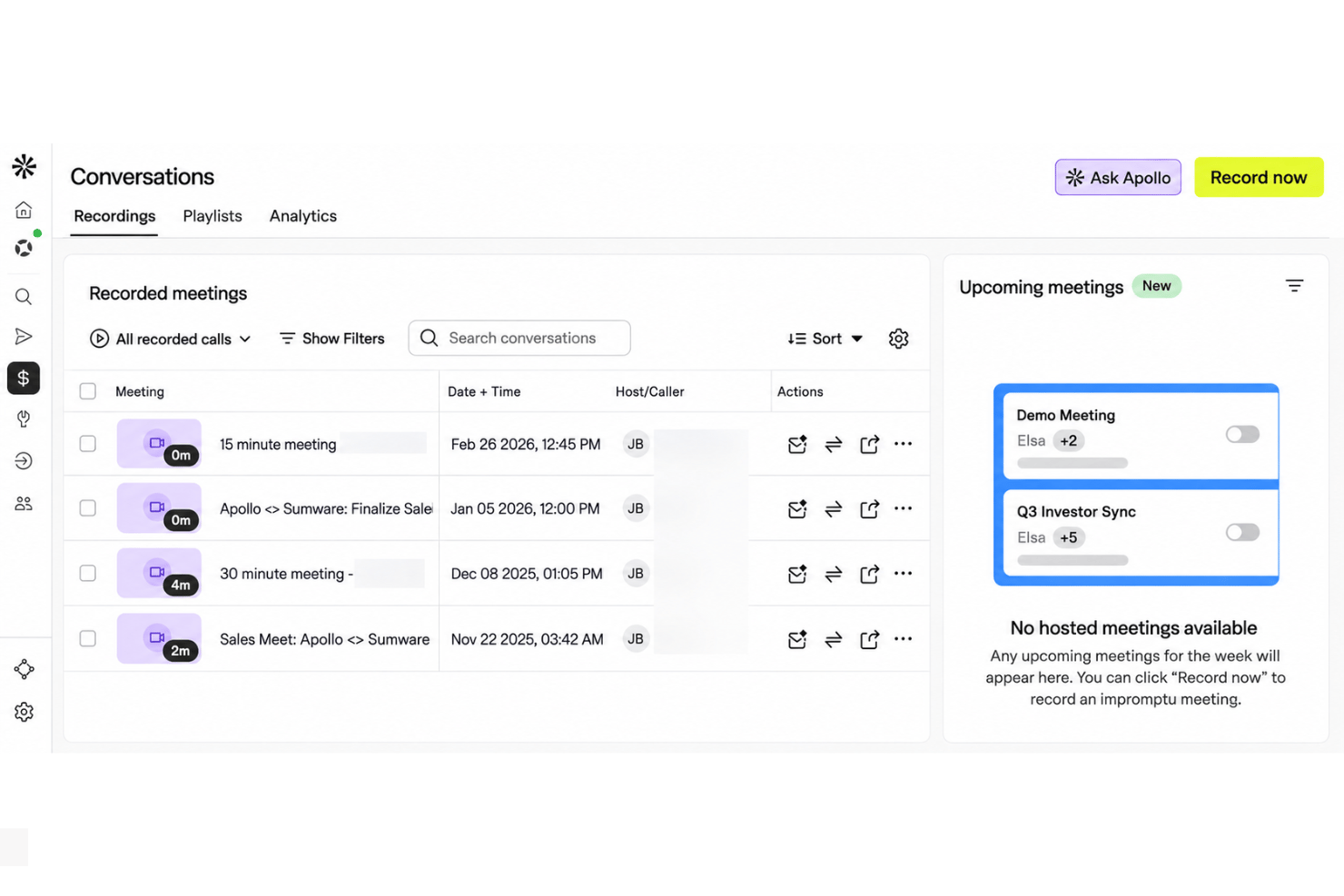
Task: Toggle the Q3 Investor Sync switch
Action: click(1242, 532)
